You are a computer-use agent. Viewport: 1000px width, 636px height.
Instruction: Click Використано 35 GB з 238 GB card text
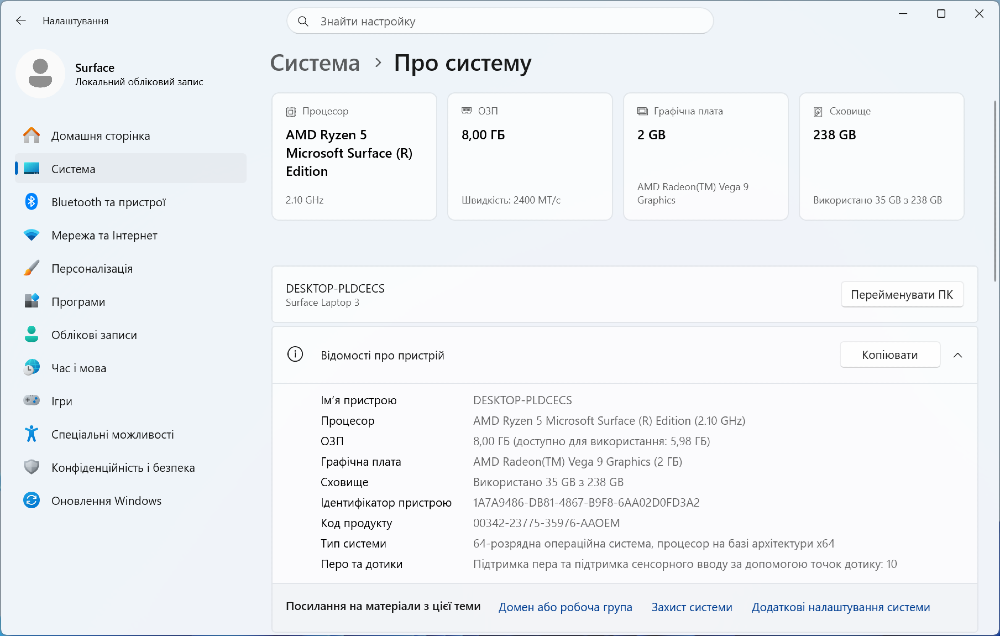(x=877, y=200)
